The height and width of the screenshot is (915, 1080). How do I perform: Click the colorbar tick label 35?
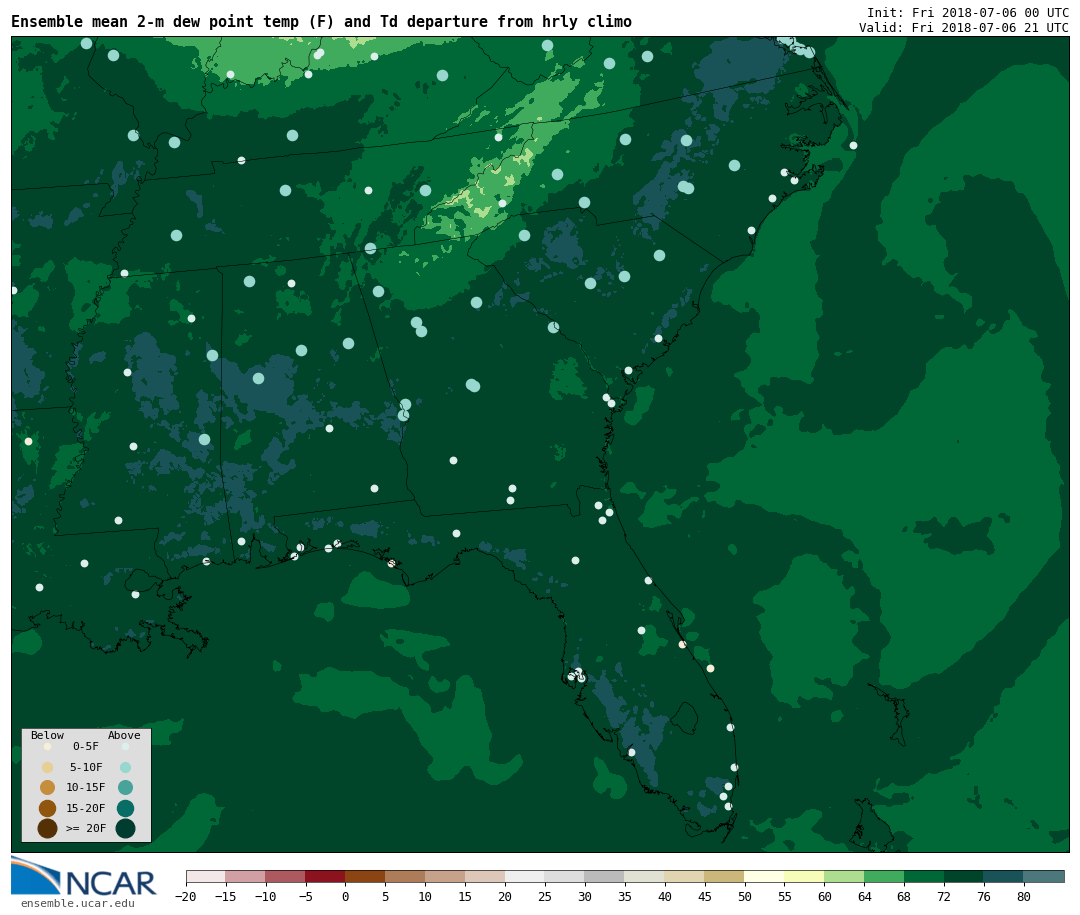[x=625, y=896]
